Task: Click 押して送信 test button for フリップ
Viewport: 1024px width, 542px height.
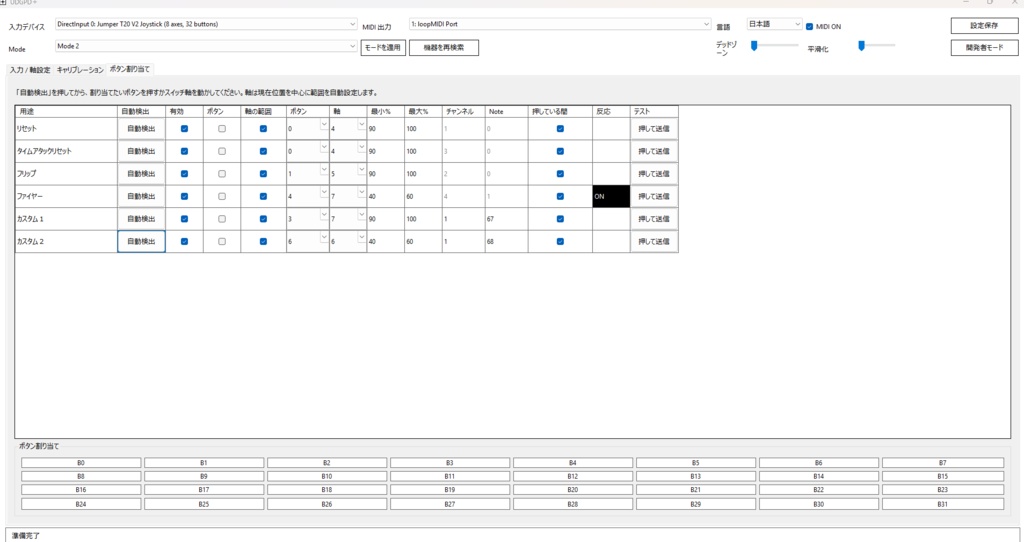Action: click(x=654, y=174)
